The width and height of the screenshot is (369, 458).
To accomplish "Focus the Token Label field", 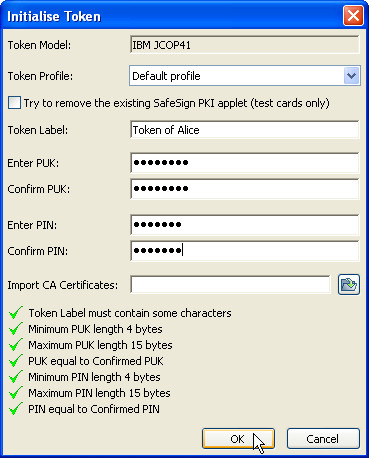I will click(245, 130).
